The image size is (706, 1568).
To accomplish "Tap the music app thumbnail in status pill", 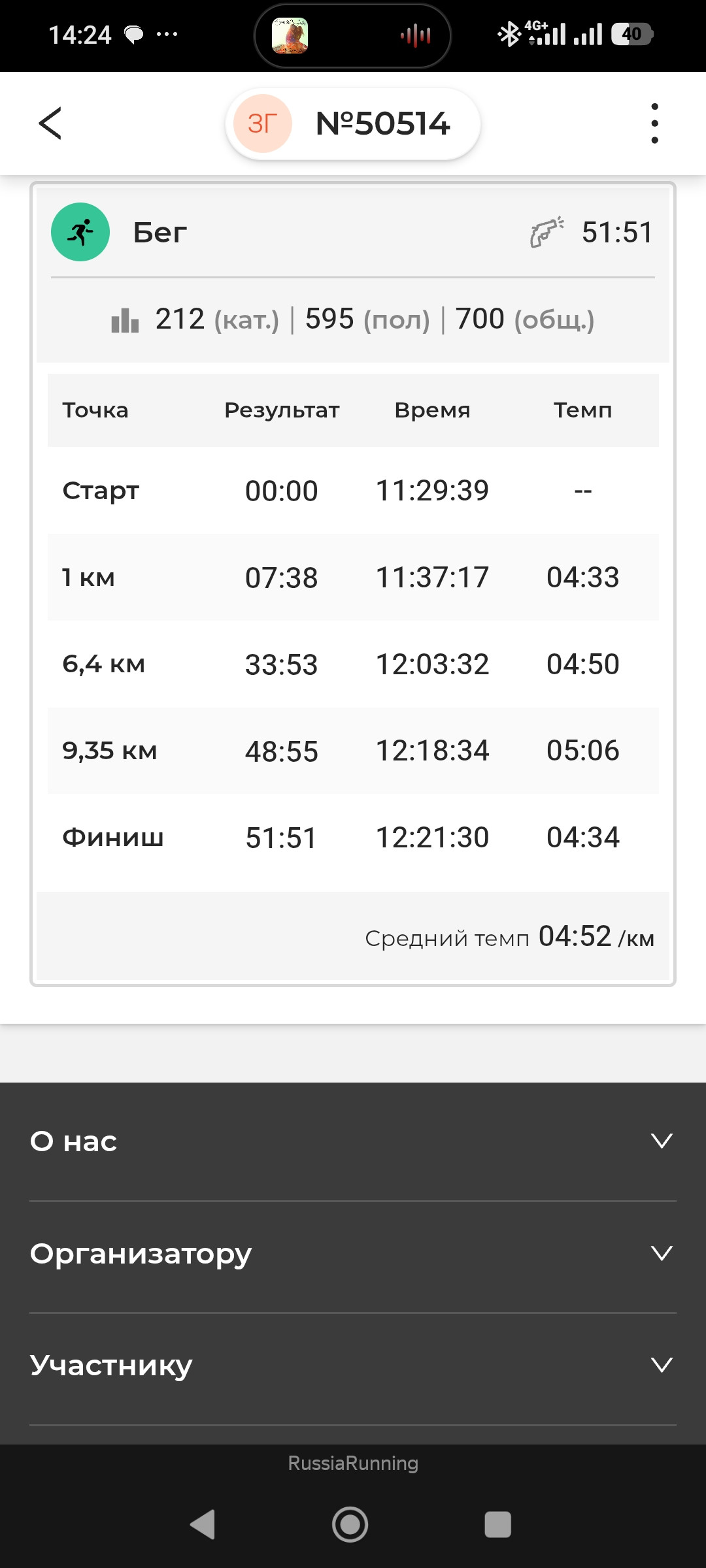I will point(290,35).
